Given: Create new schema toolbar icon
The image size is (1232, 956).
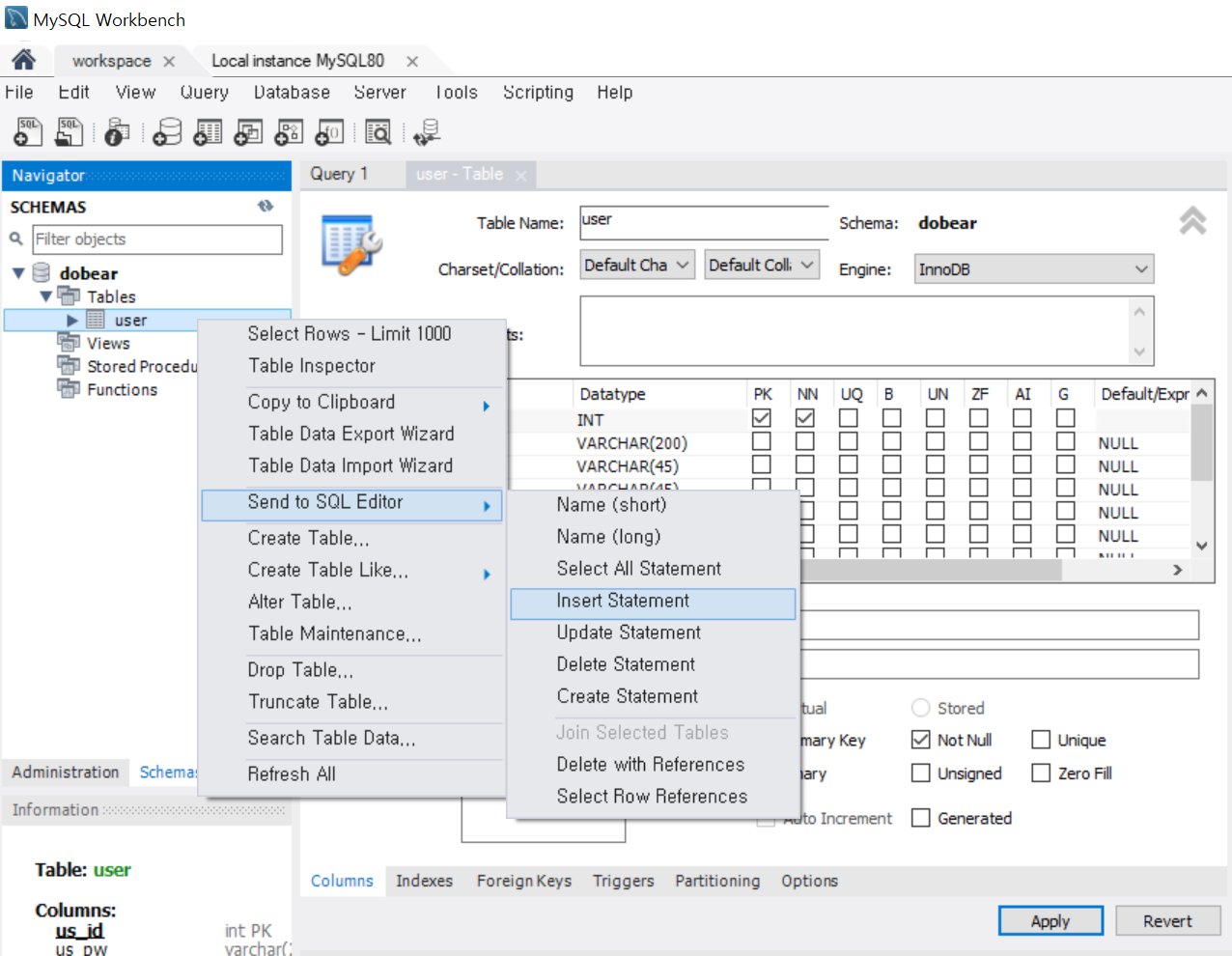Looking at the screenshot, I should point(167,132).
